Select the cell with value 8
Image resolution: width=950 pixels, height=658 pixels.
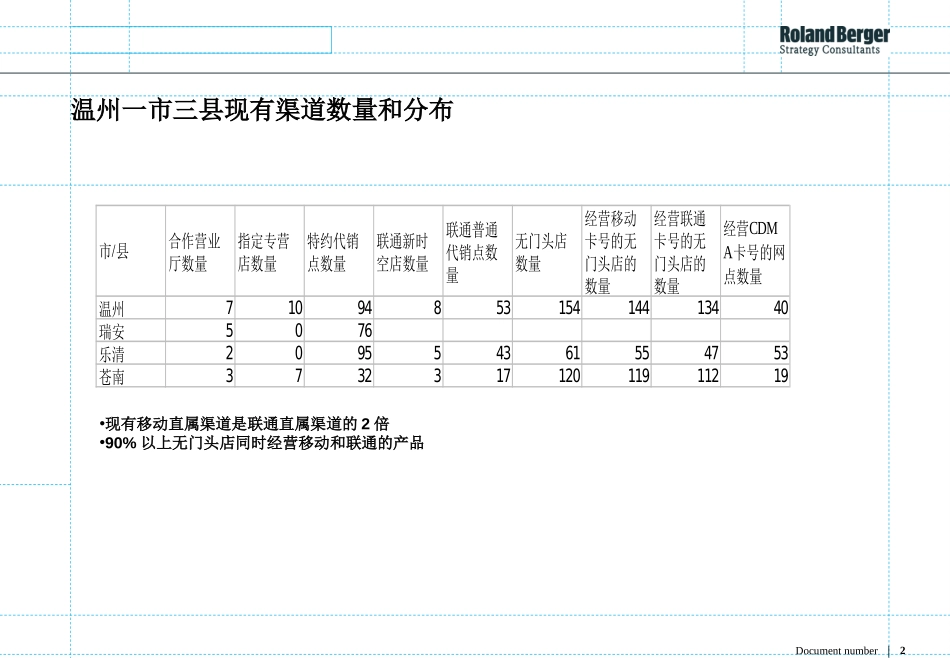coord(408,308)
